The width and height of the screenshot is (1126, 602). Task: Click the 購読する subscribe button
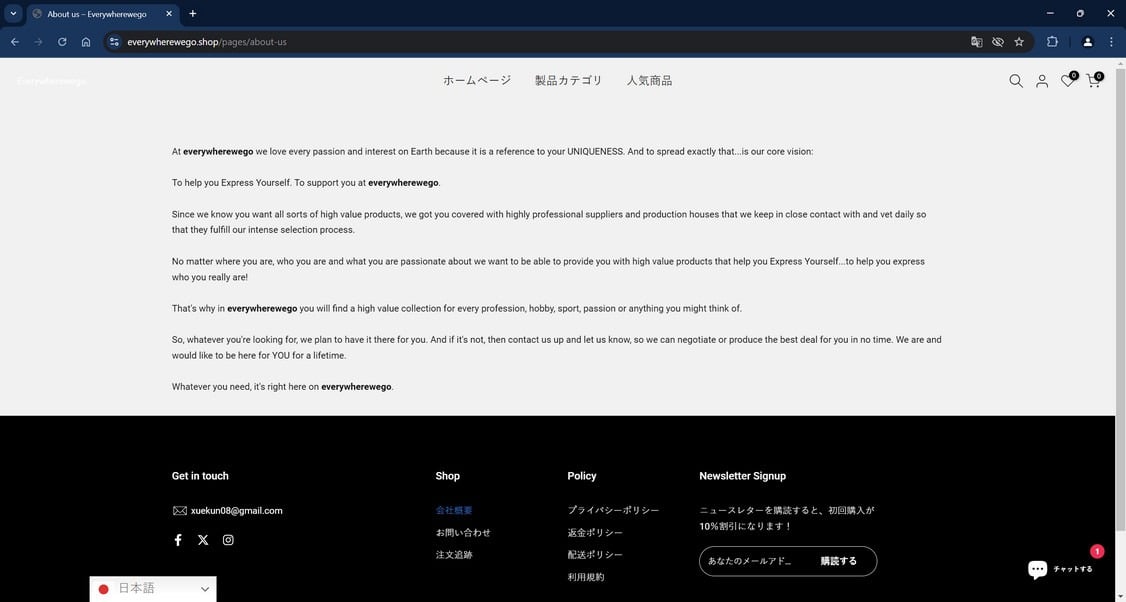tap(839, 561)
